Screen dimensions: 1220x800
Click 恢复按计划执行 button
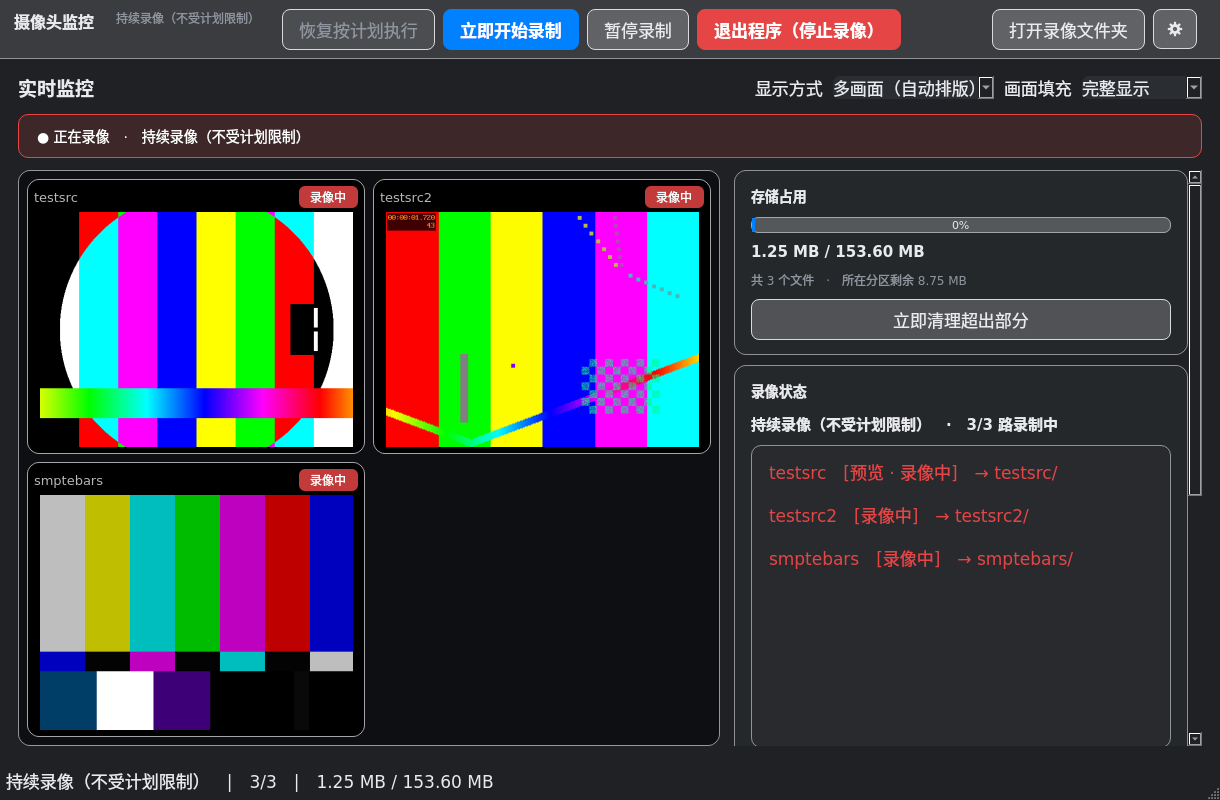358,30
